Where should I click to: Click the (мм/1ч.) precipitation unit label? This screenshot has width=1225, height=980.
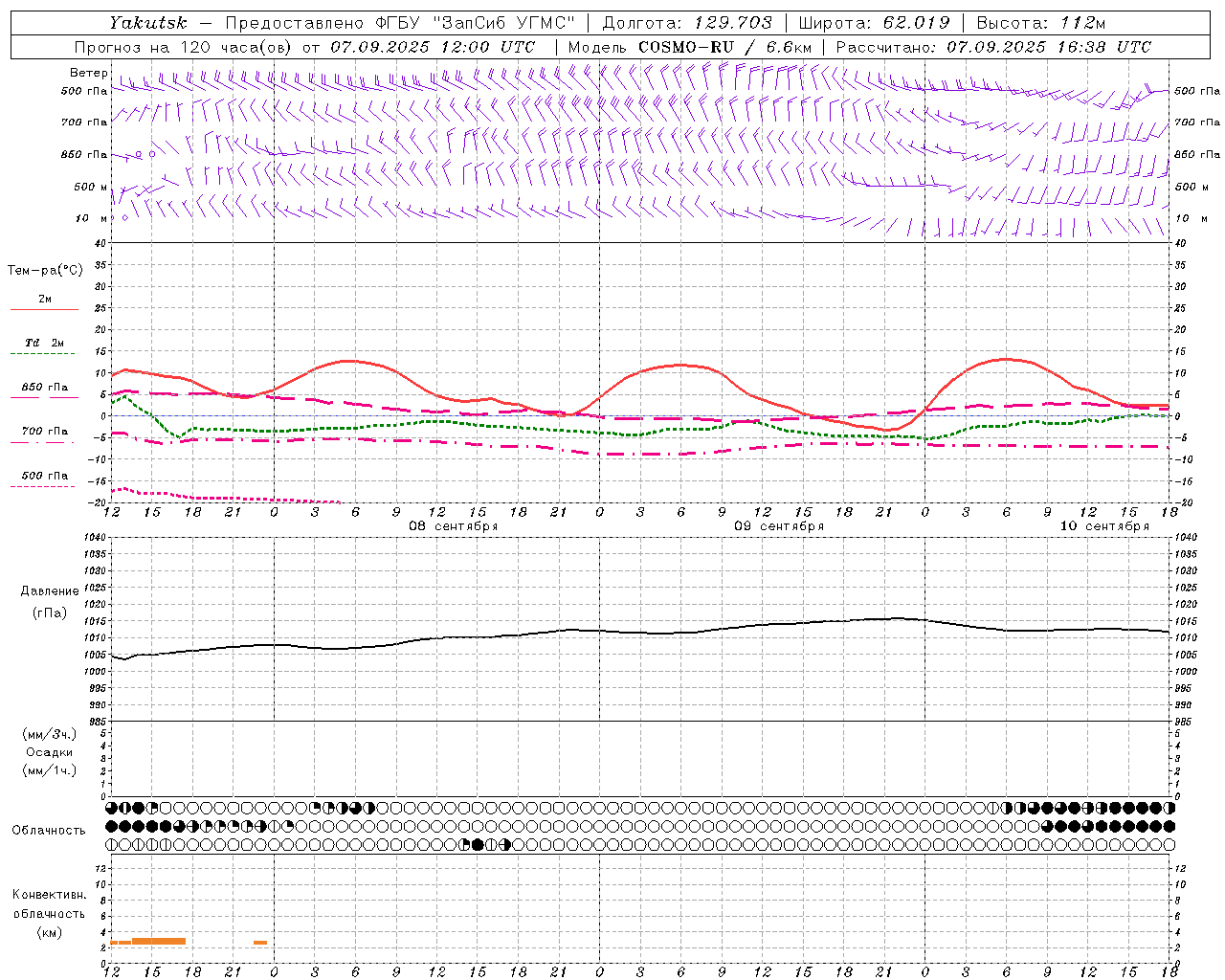pyautogui.click(x=50, y=770)
